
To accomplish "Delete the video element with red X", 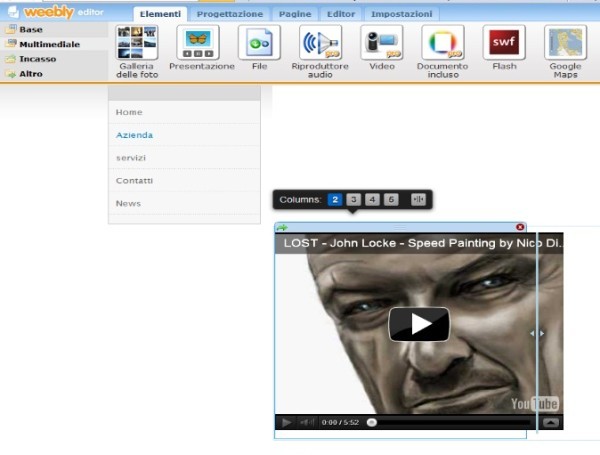I will pos(520,228).
